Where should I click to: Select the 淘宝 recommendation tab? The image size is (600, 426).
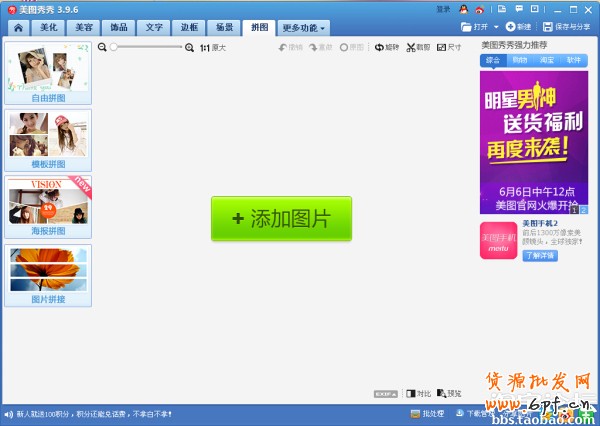coord(546,60)
